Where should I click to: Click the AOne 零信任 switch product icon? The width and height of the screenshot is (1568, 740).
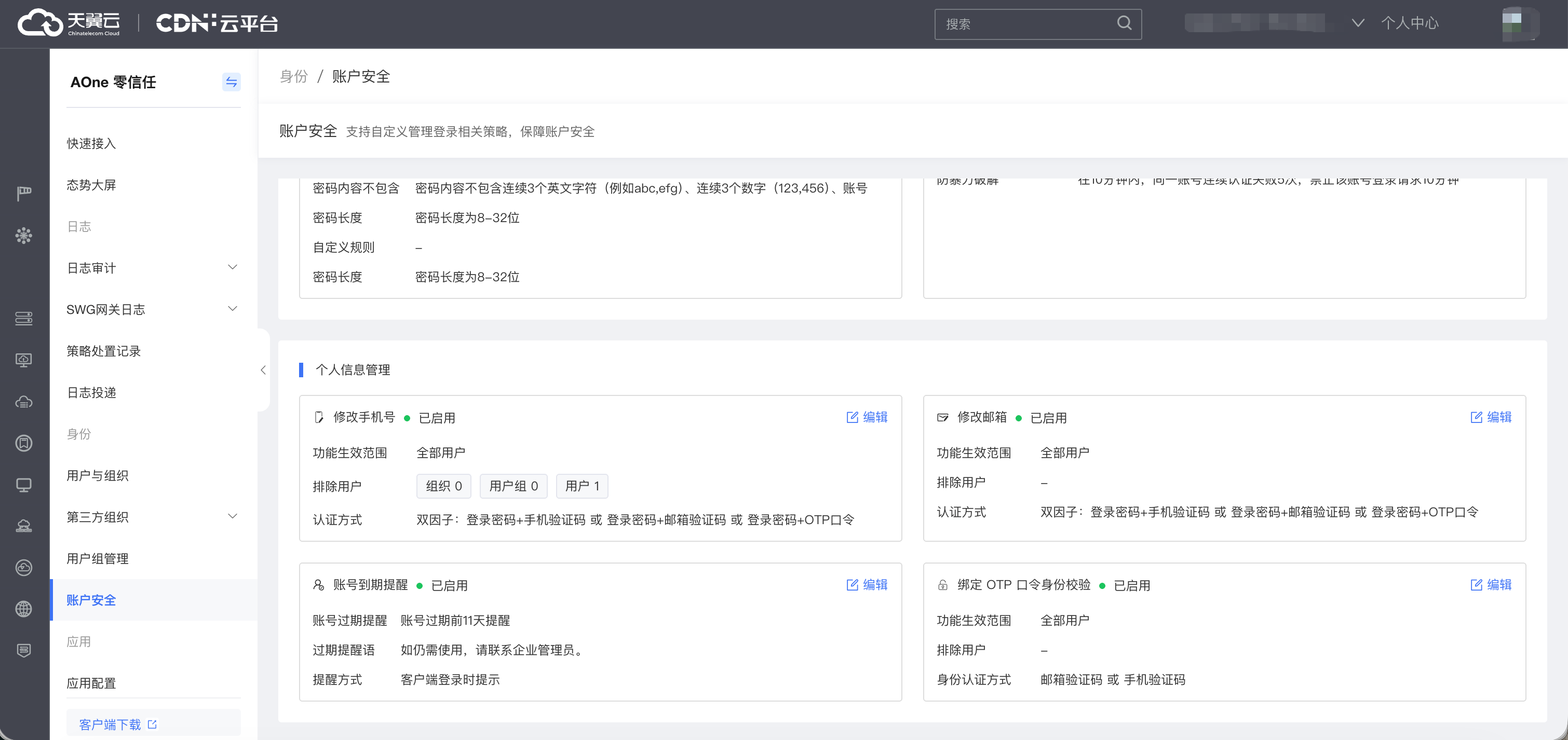click(x=231, y=82)
